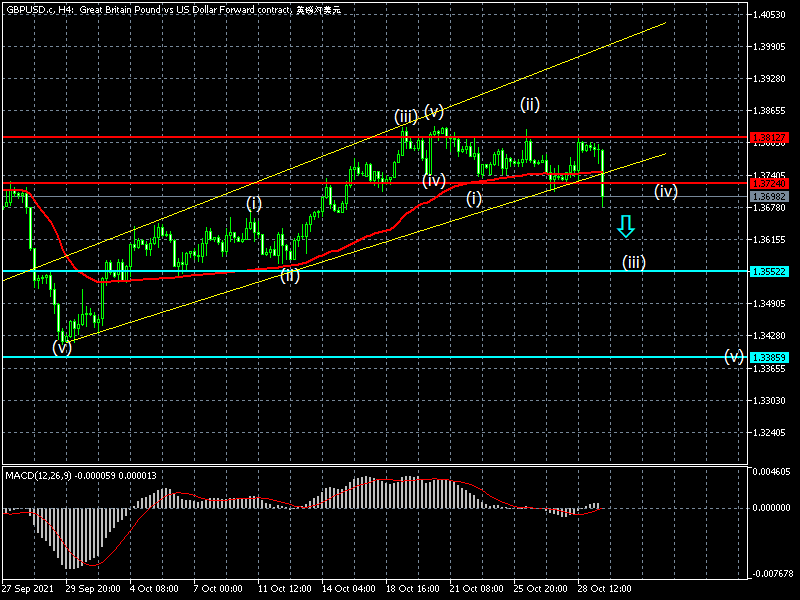Click the 21 Oct 08:00 time label
Viewport: 800px width, 600px height.
477,589
